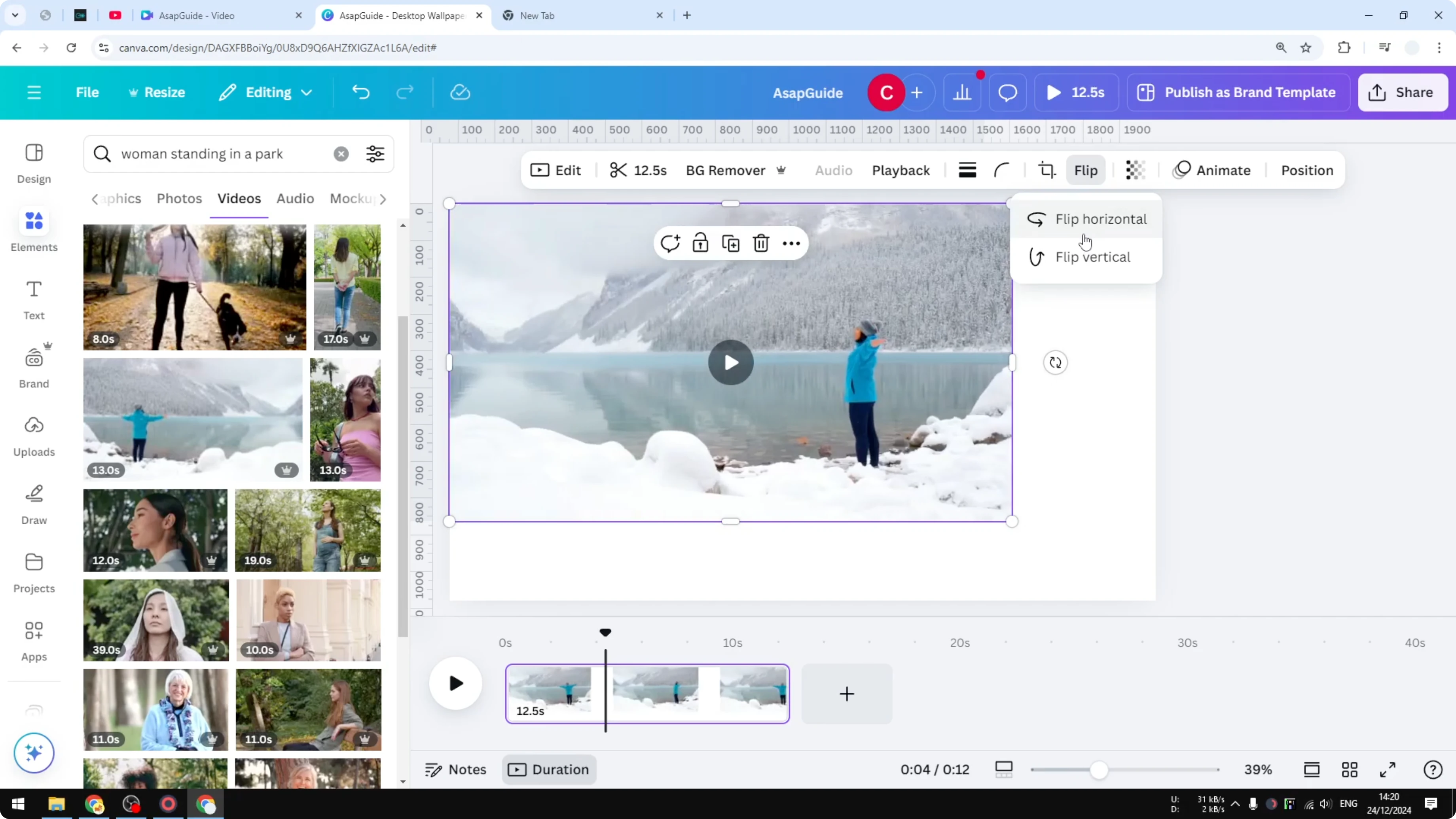Toggle grid view of pages
This screenshot has height=819, width=1456.
[1350, 769]
